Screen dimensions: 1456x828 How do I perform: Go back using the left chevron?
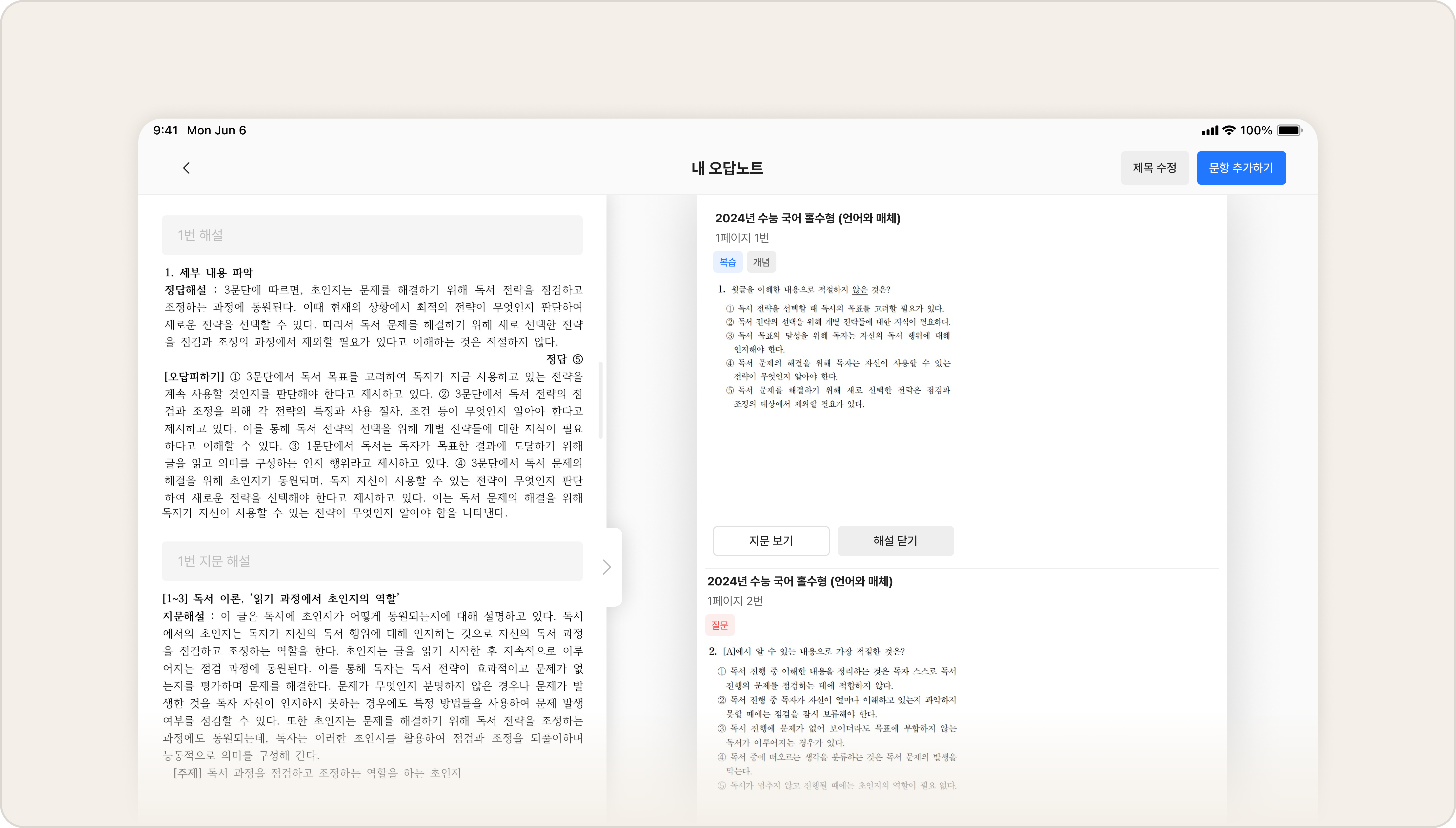[x=186, y=168]
